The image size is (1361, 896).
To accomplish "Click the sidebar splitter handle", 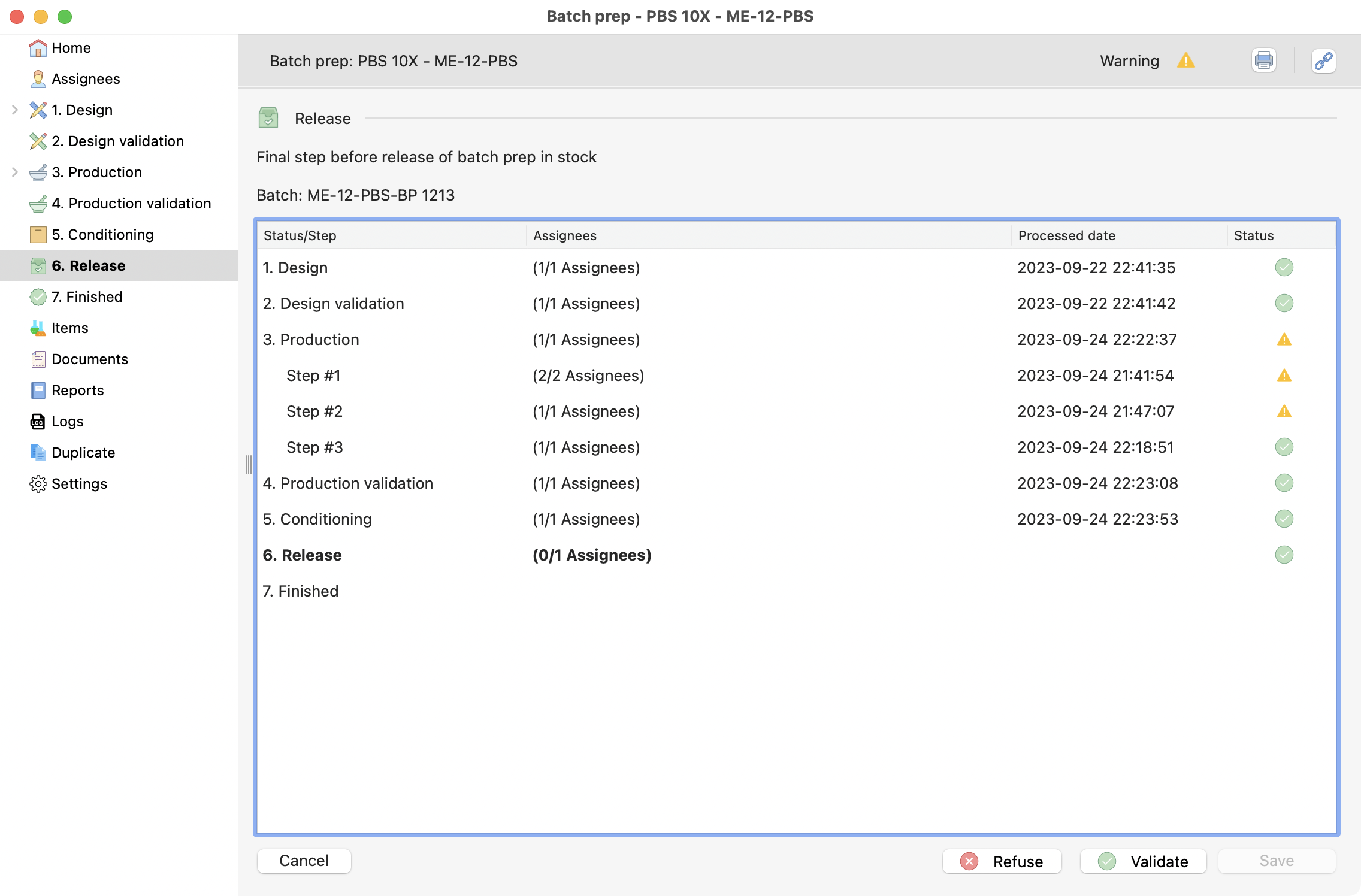I will [x=248, y=464].
